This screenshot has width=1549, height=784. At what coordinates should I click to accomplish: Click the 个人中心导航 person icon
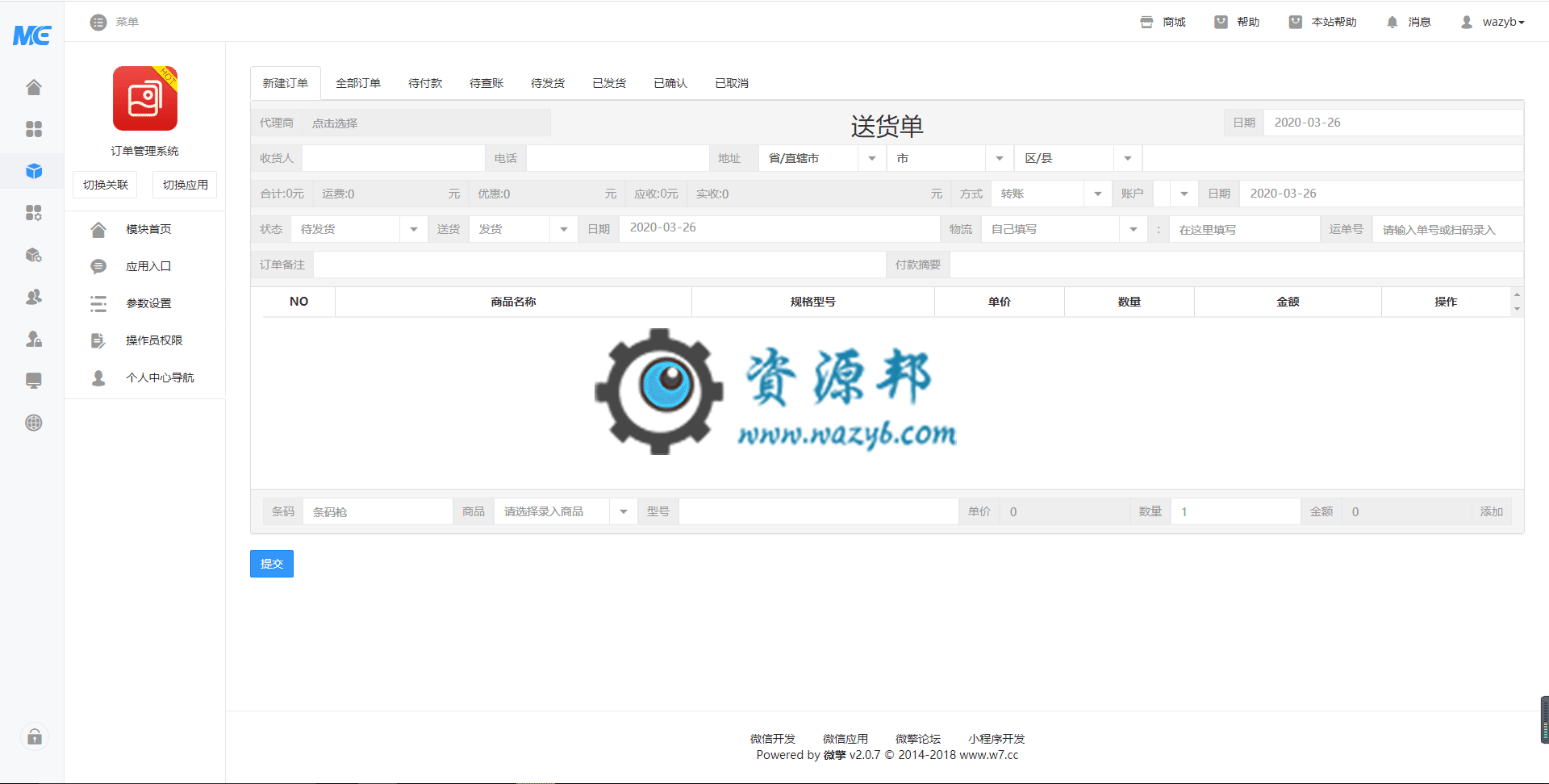[x=98, y=378]
